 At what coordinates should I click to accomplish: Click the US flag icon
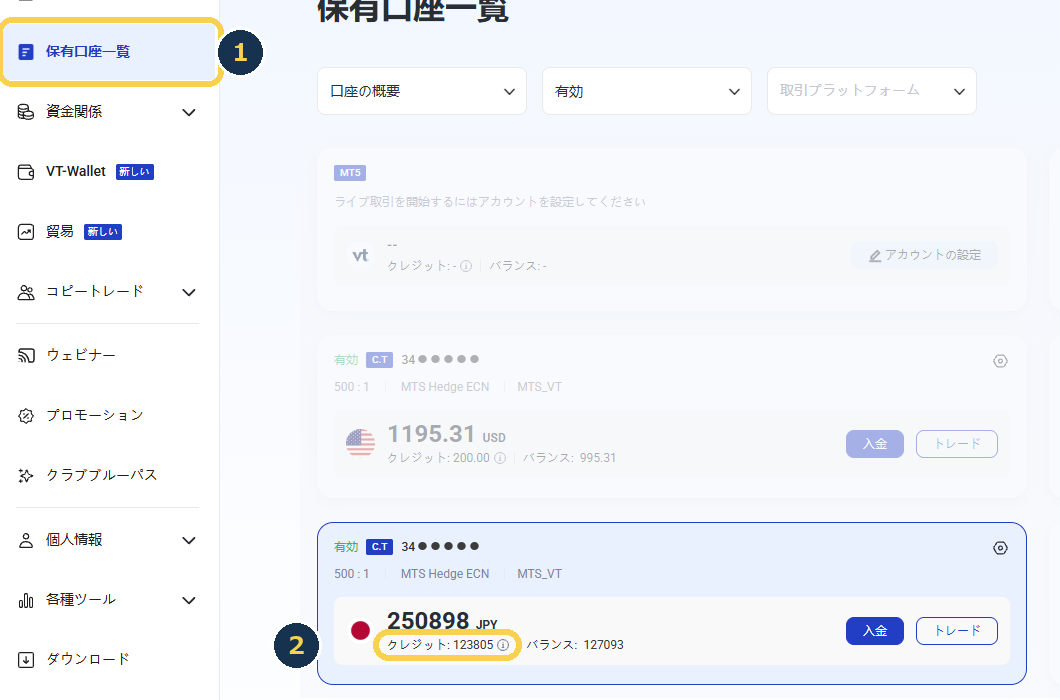(x=360, y=443)
